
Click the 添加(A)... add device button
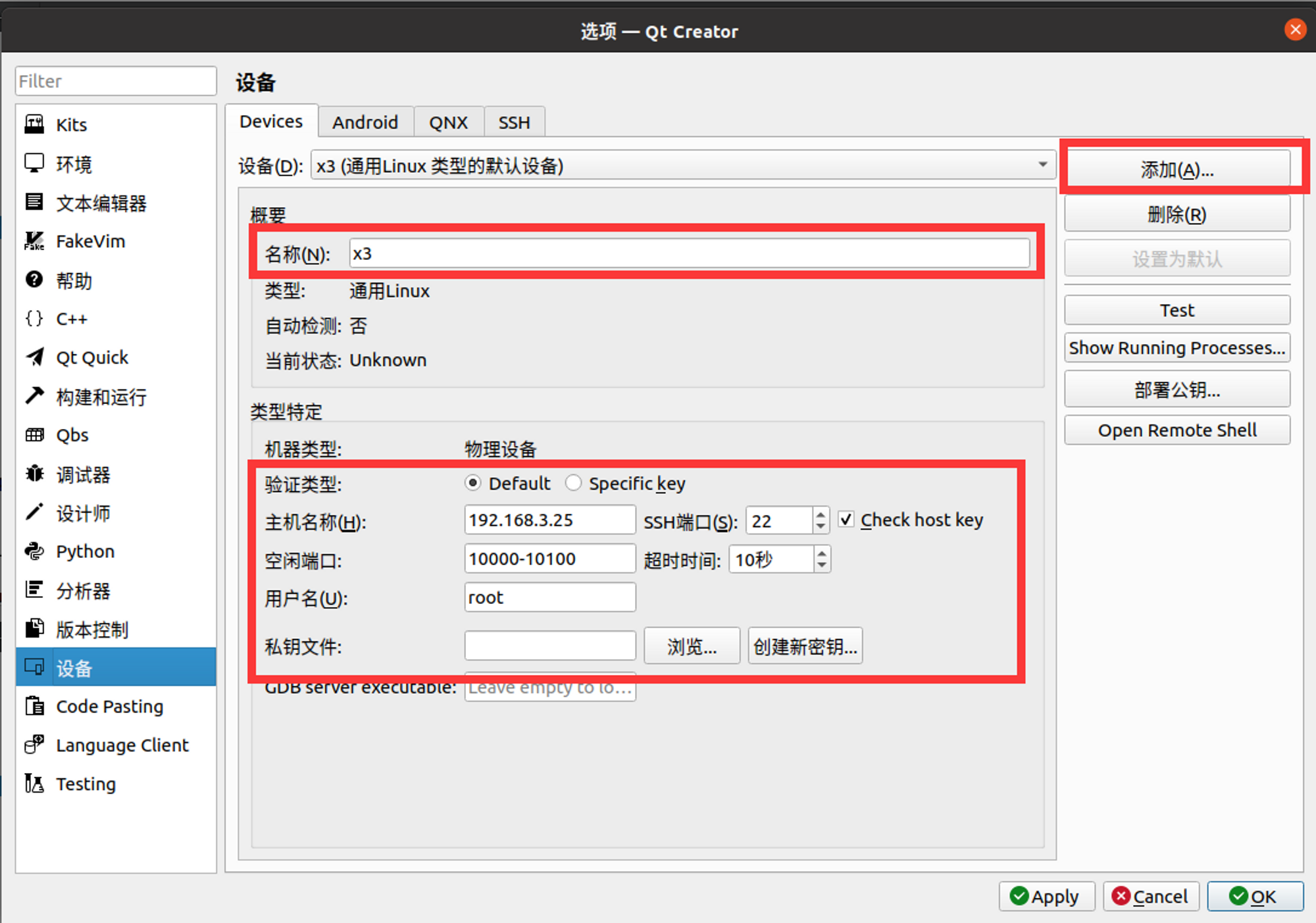1177,170
